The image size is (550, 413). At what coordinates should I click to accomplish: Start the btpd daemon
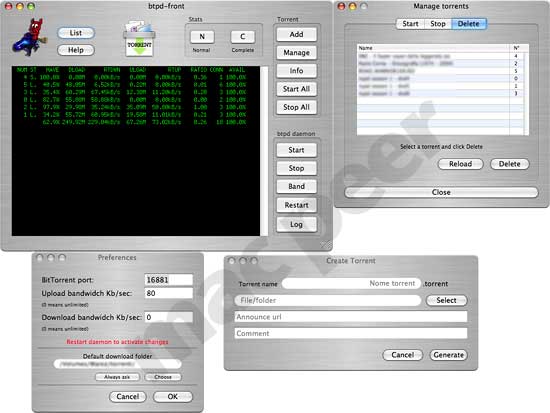click(296, 150)
